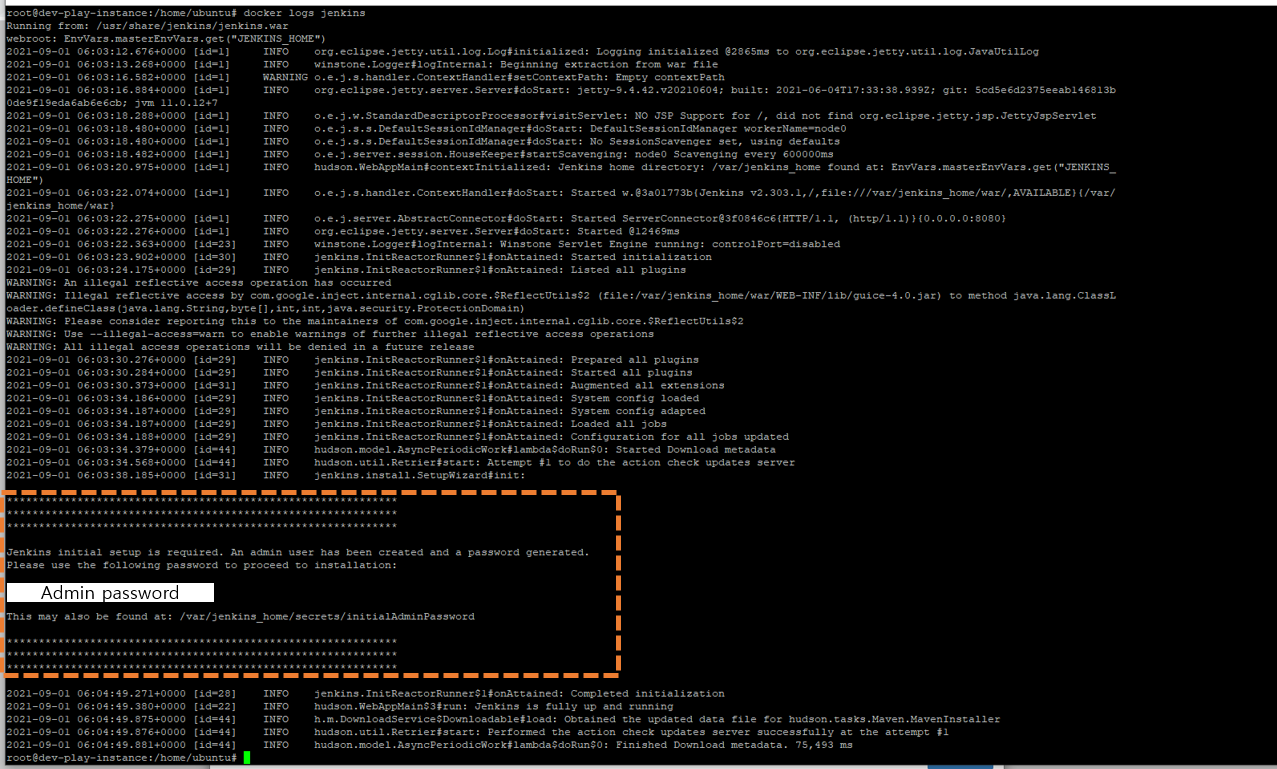Select the "Use --illegal-access=warn" warning line

pyautogui.click(x=330, y=334)
